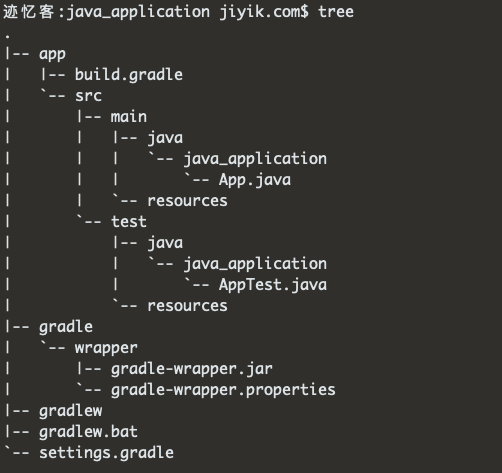Select the 'settings.gradle' file entry
Viewport: 502px width, 473px height.
click(106, 453)
